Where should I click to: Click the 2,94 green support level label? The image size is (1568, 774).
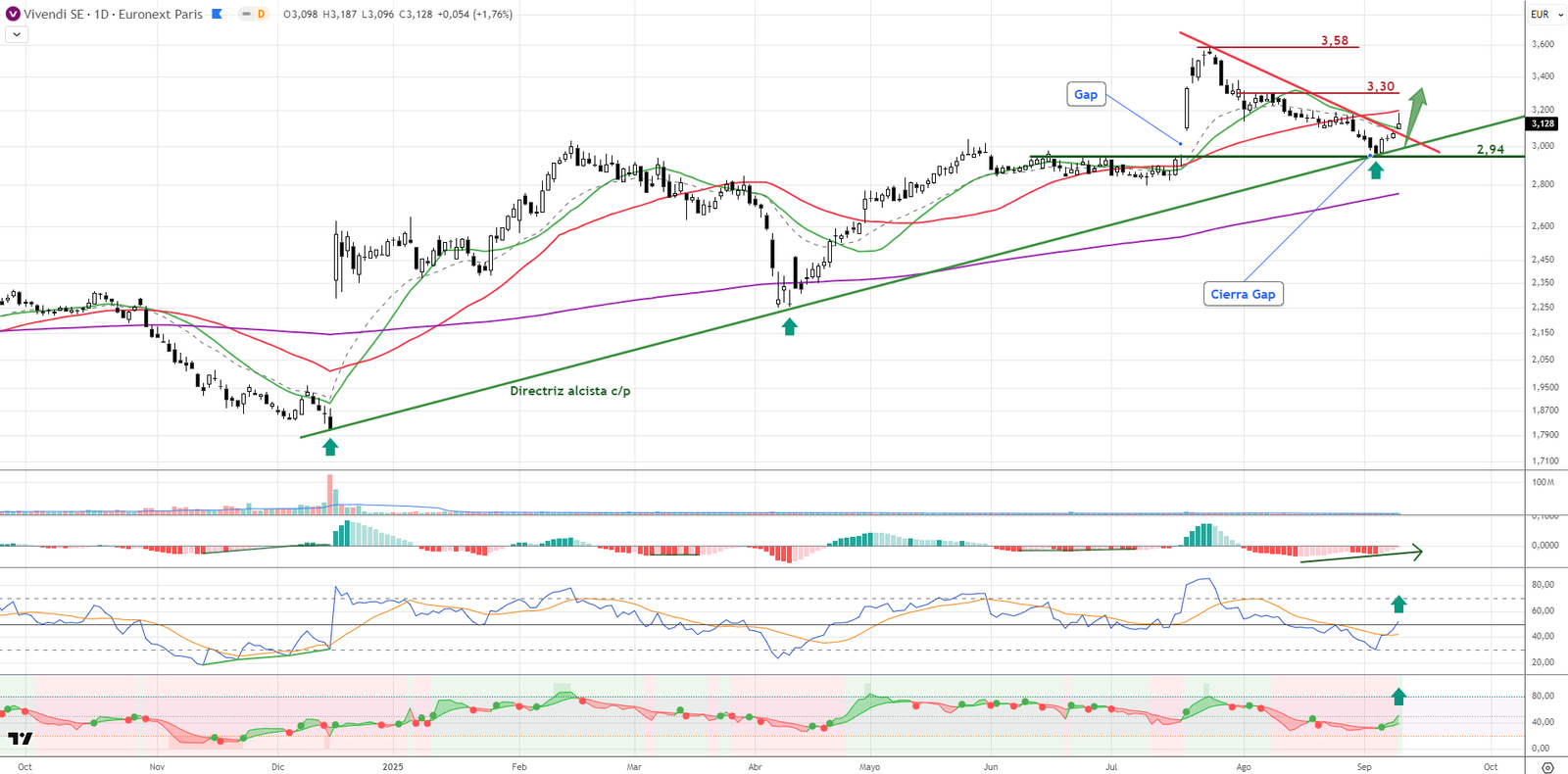tap(1490, 150)
